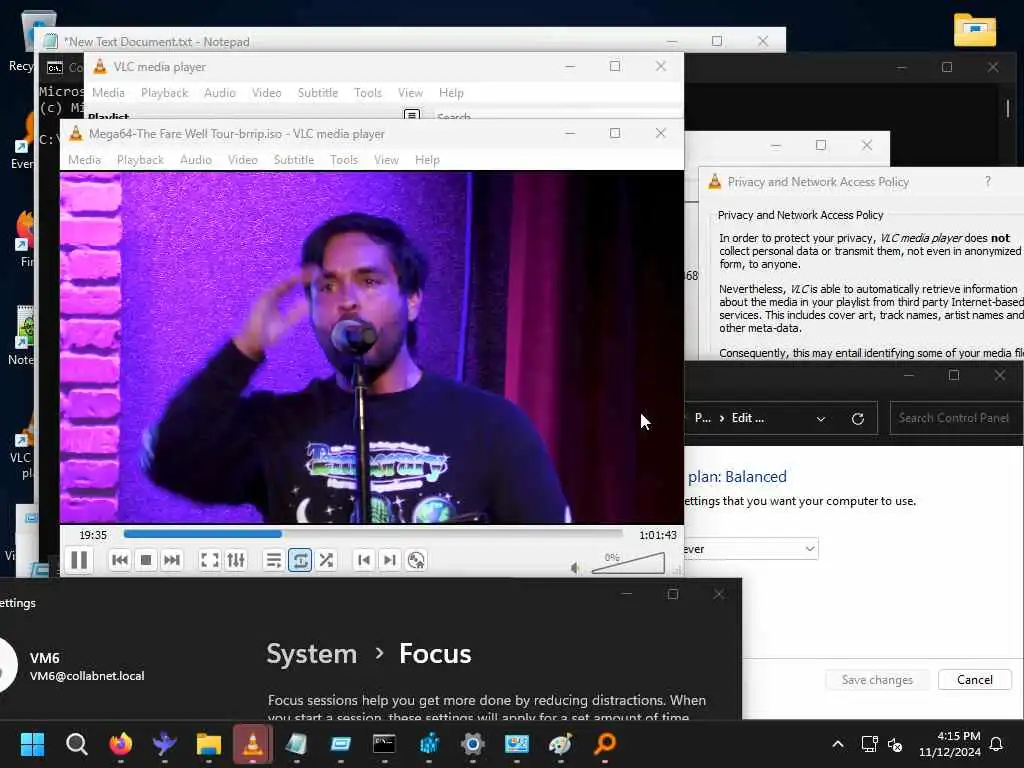Image resolution: width=1024 pixels, height=768 pixels.
Task: Click the Search Control Panel field
Action: click(956, 418)
